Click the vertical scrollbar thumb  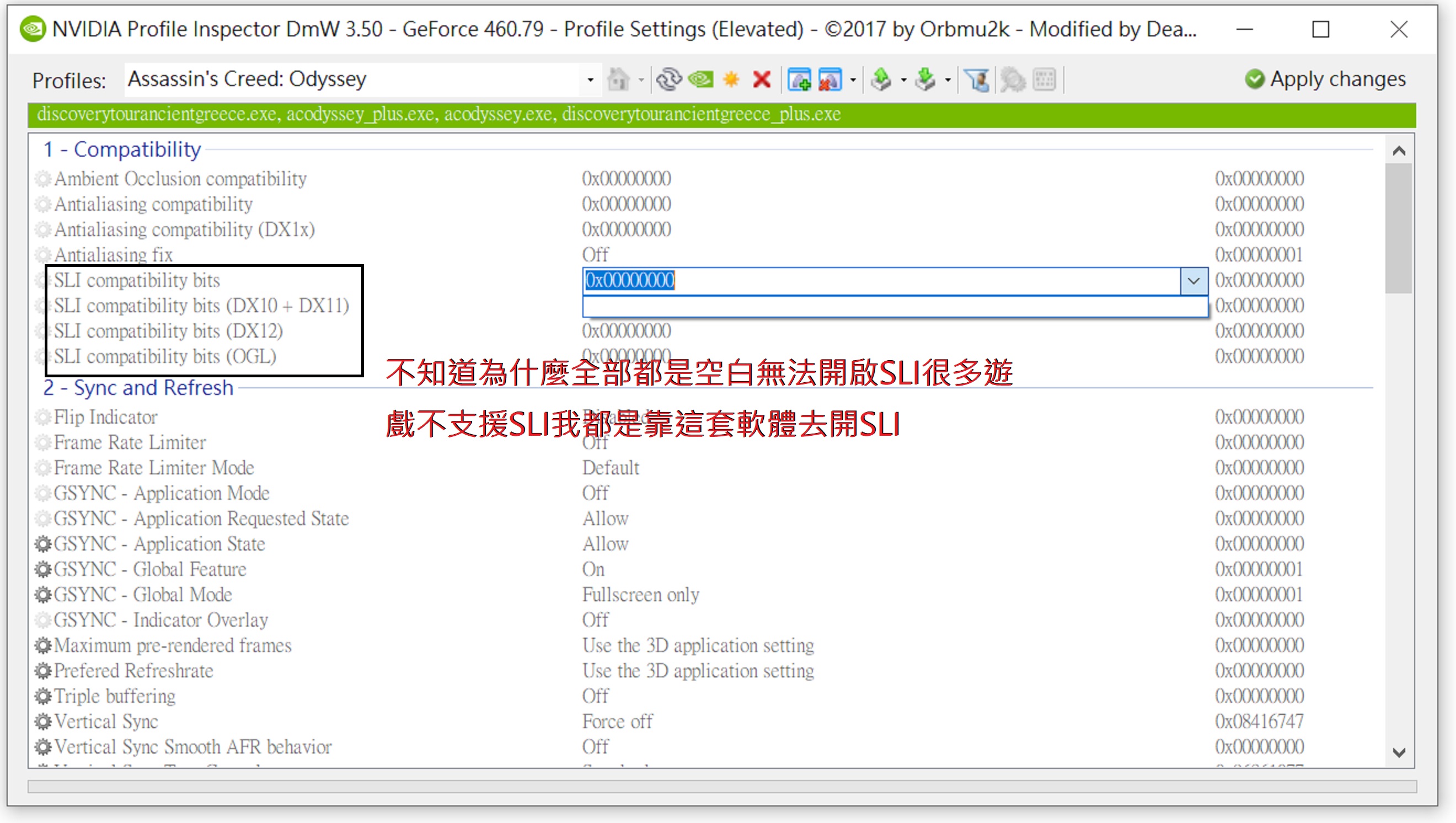[1399, 228]
